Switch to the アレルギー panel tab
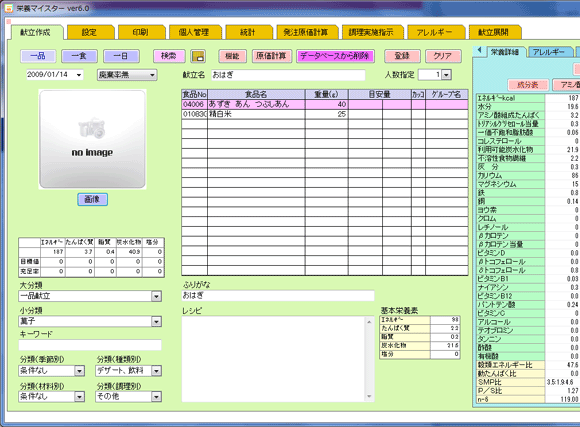The height and width of the screenshot is (427, 580). coord(549,52)
